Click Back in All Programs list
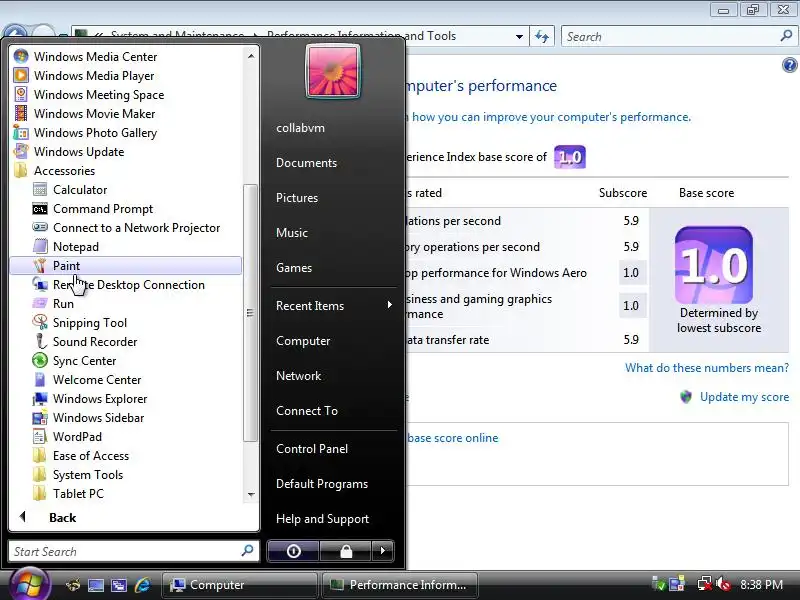The image size is (800, 600). [x=62, y=517]
